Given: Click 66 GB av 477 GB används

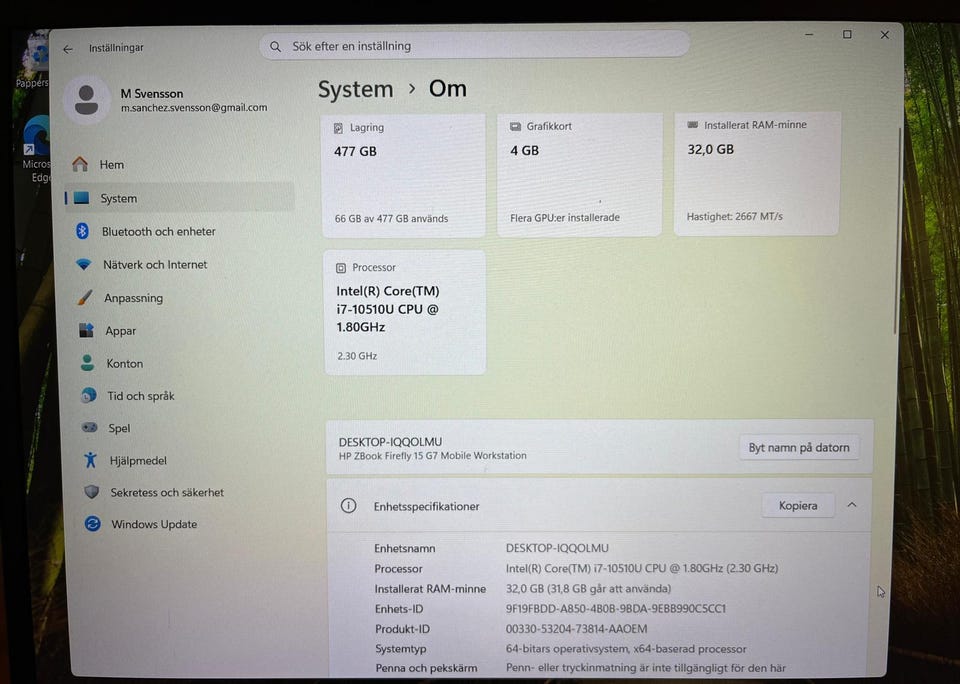Looking at the screenshot, I should click(x=391, y=219).
